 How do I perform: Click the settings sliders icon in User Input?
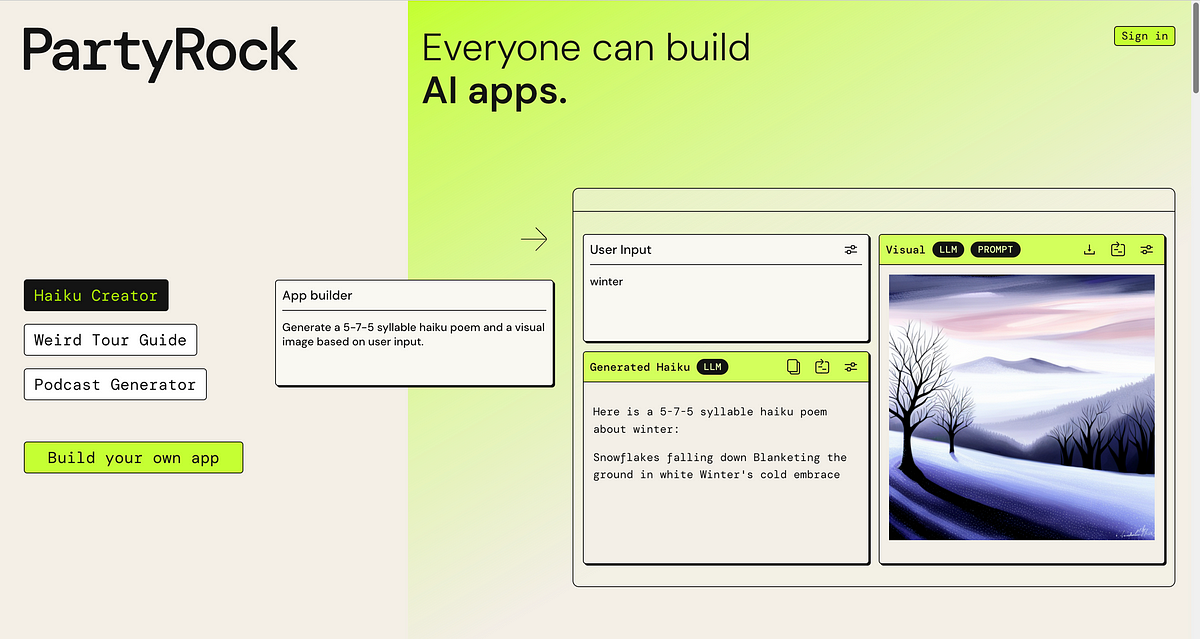pos(850,250)
